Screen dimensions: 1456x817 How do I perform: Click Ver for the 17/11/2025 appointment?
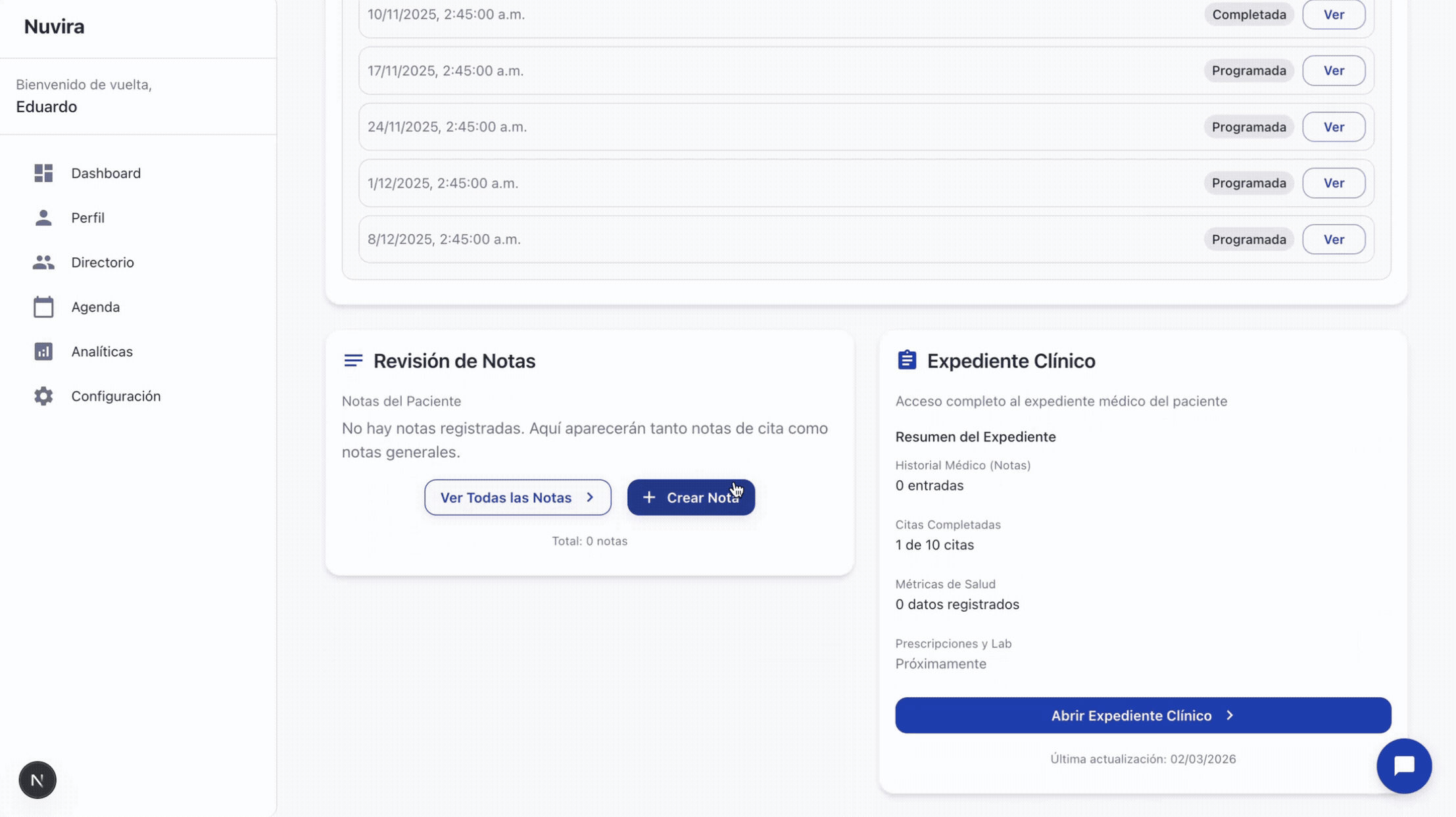tap(1334, 70)
